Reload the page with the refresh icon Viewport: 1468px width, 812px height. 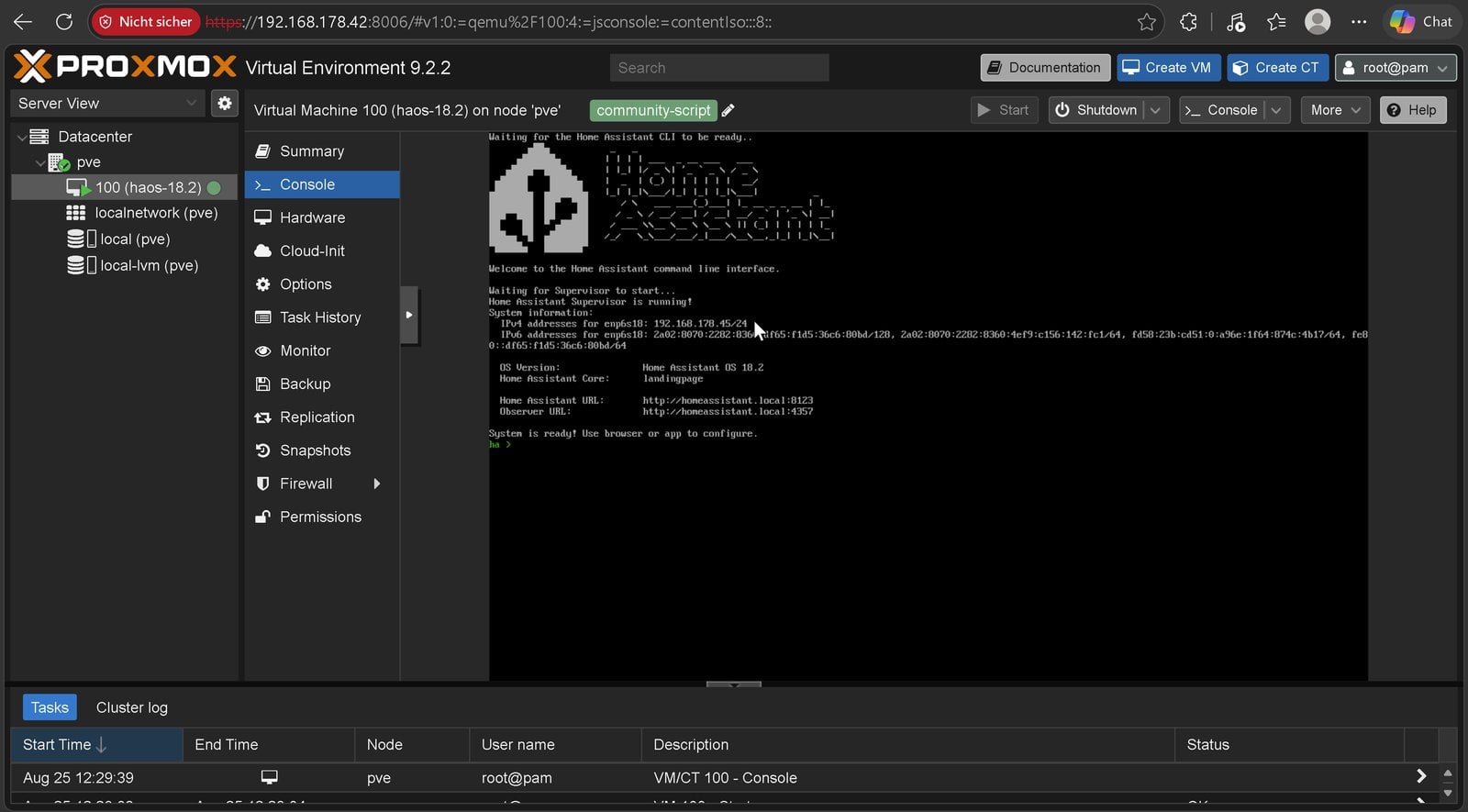(64, 21)
